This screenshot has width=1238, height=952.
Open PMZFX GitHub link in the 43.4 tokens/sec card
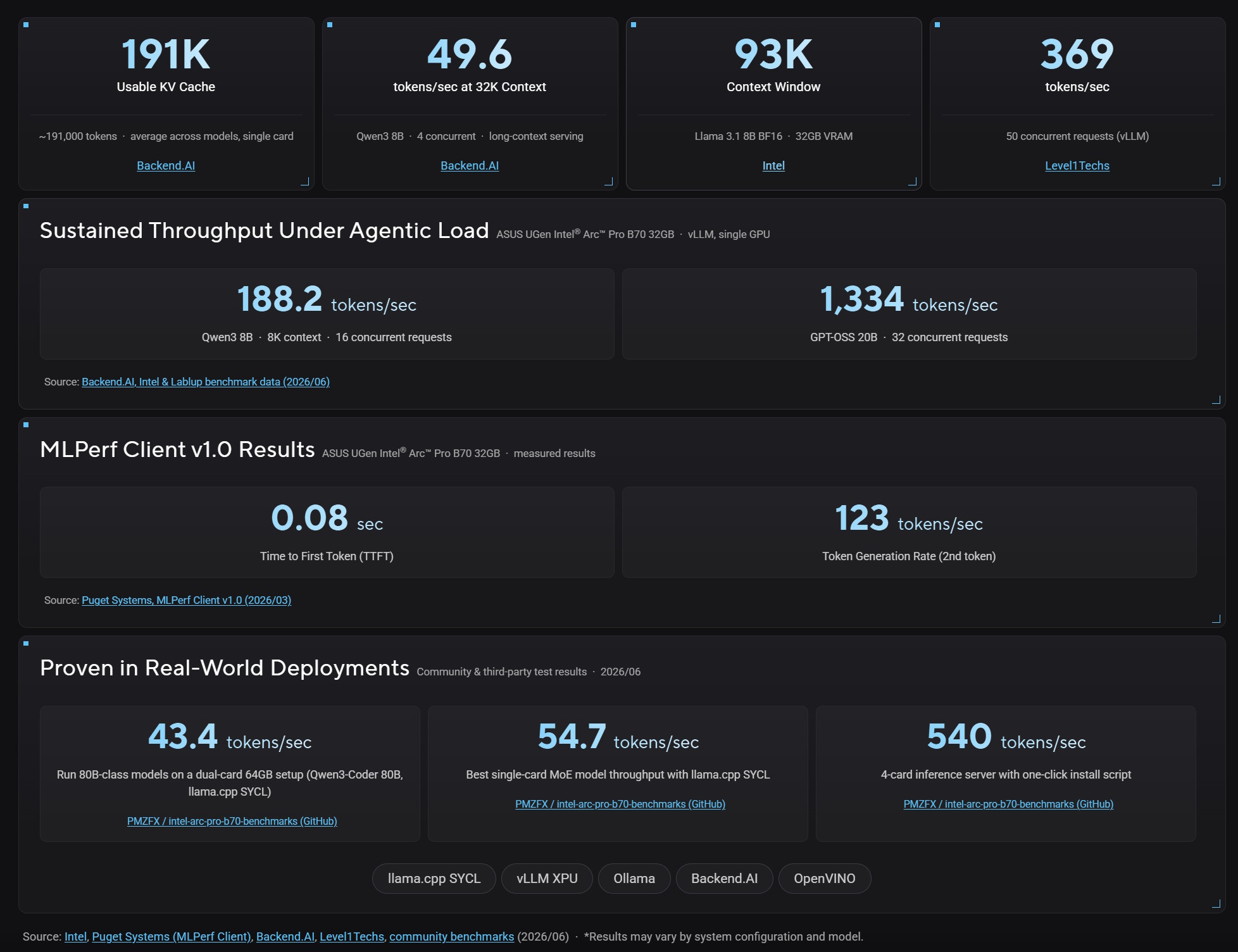(x=232, y=821)
